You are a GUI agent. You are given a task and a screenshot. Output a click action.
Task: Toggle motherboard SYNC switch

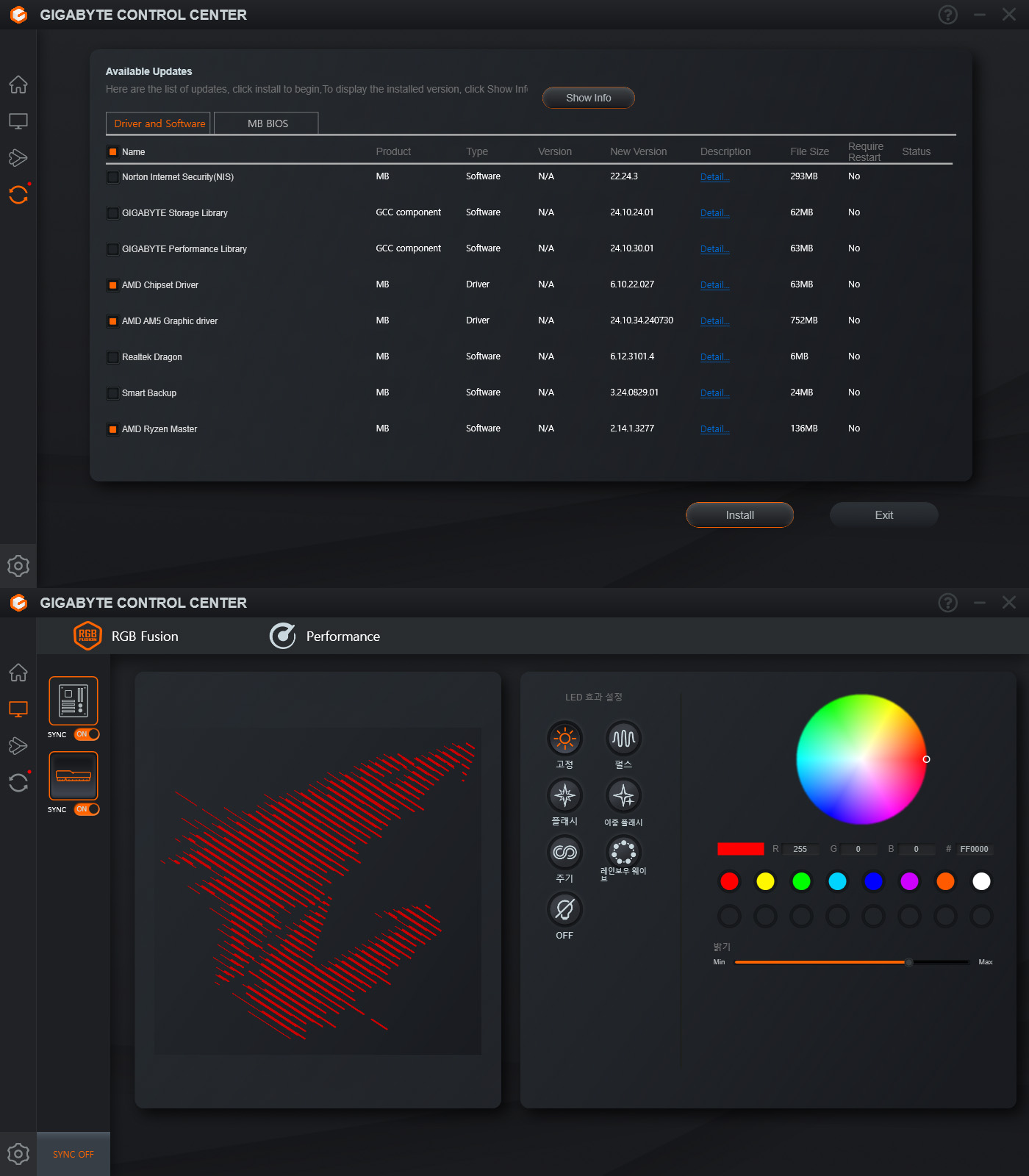pos(87,734)
